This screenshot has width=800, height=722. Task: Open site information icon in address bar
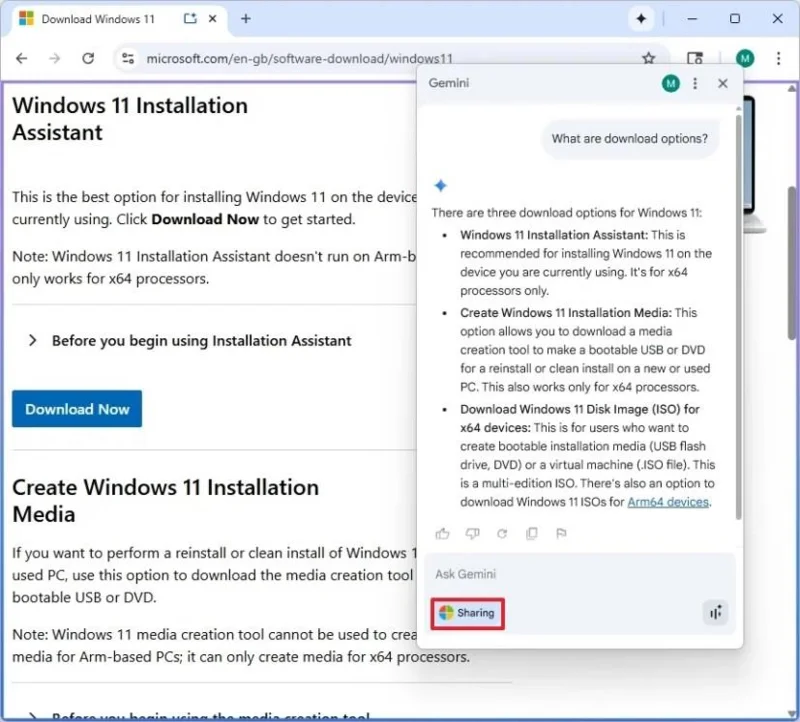click(128, 59)
